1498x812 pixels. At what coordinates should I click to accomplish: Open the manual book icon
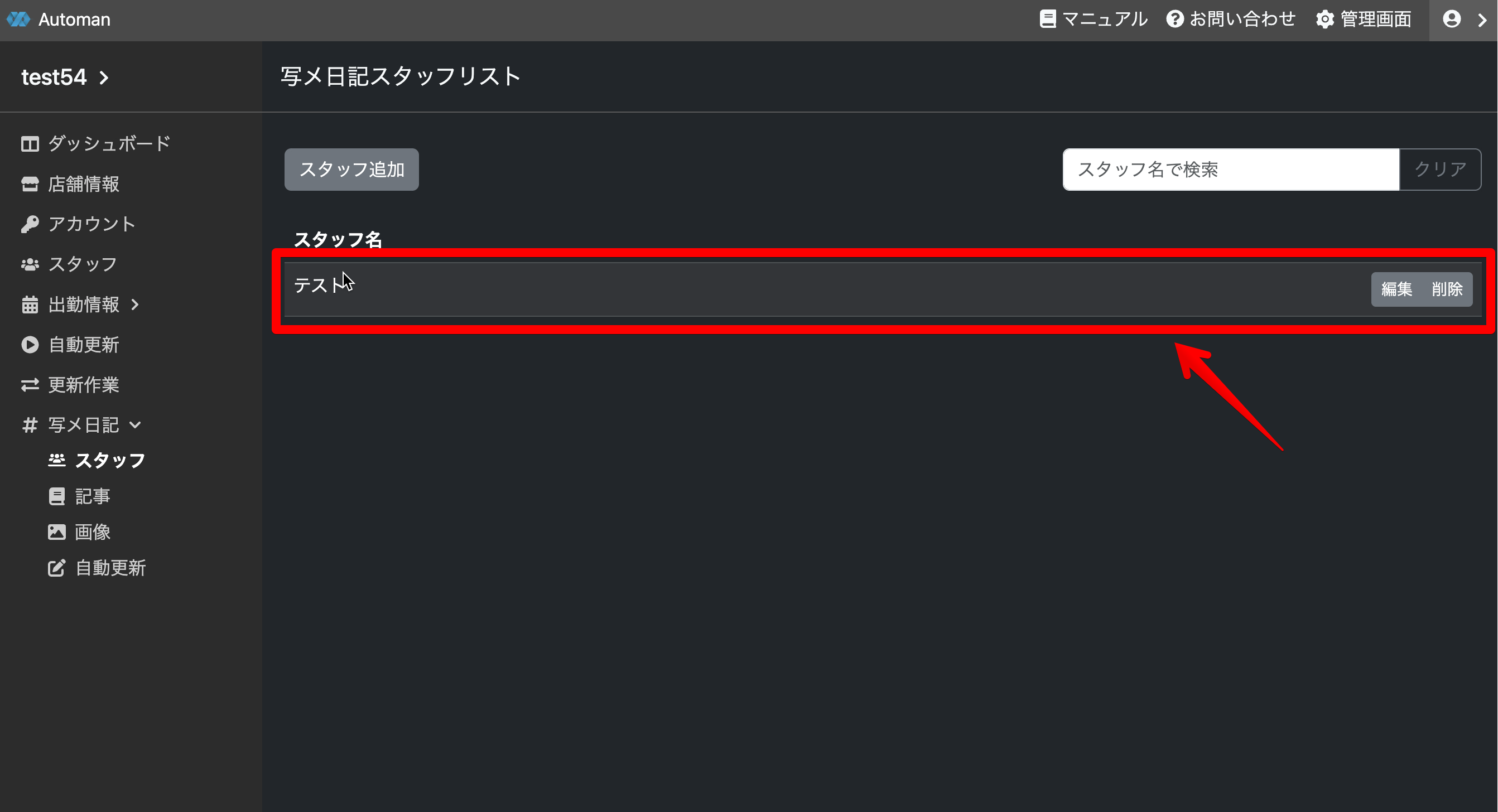tap(1047, 19)
